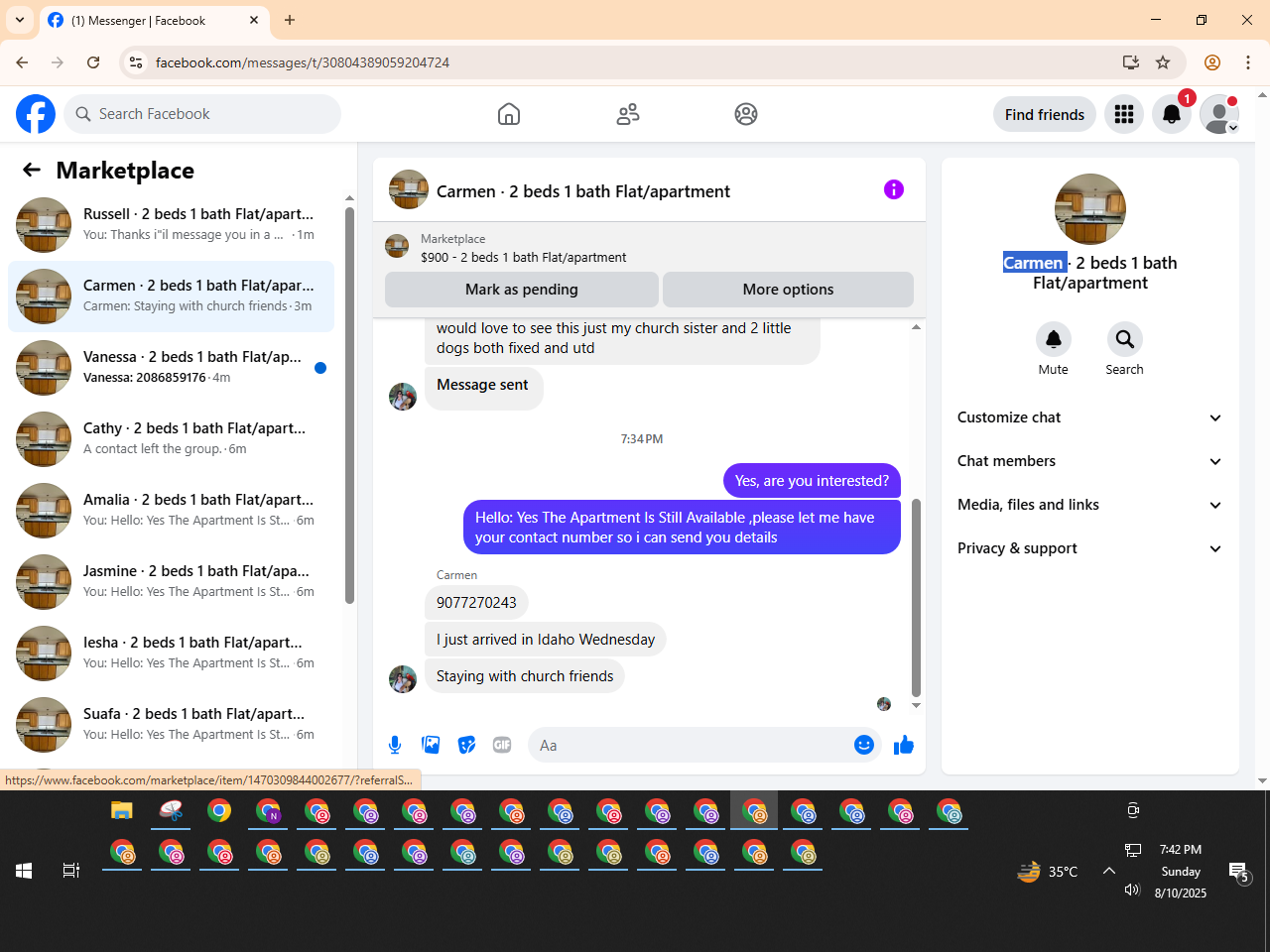Choose a sticker icon

click(466, 745)
